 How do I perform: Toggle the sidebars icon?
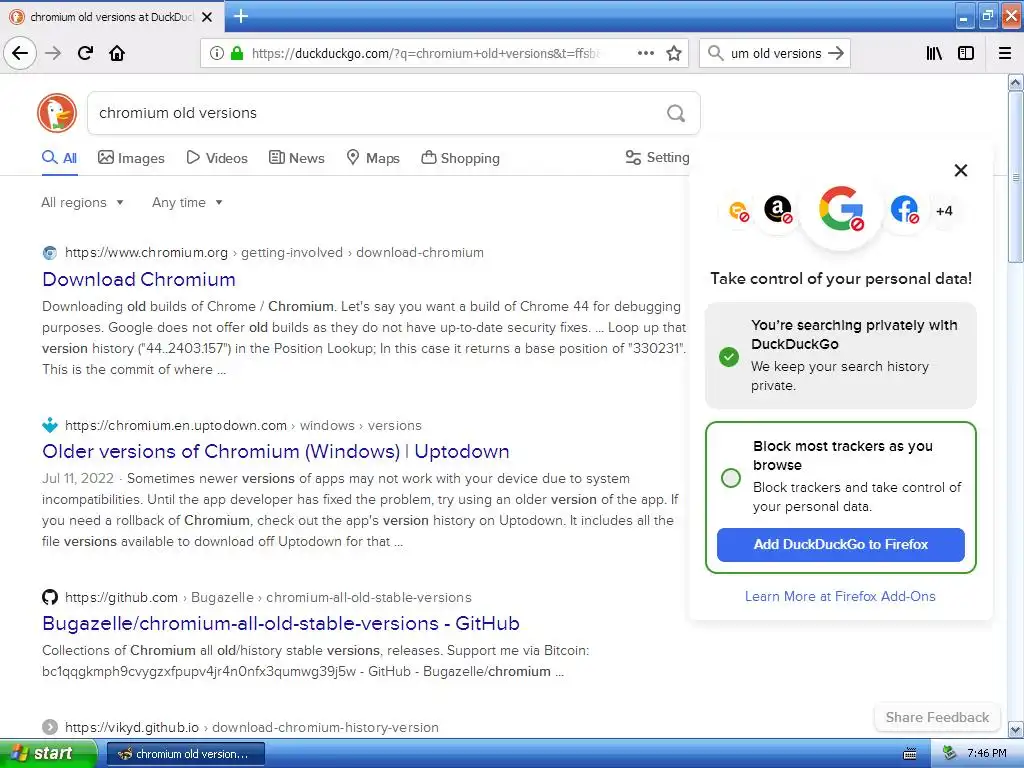(966, 53)
